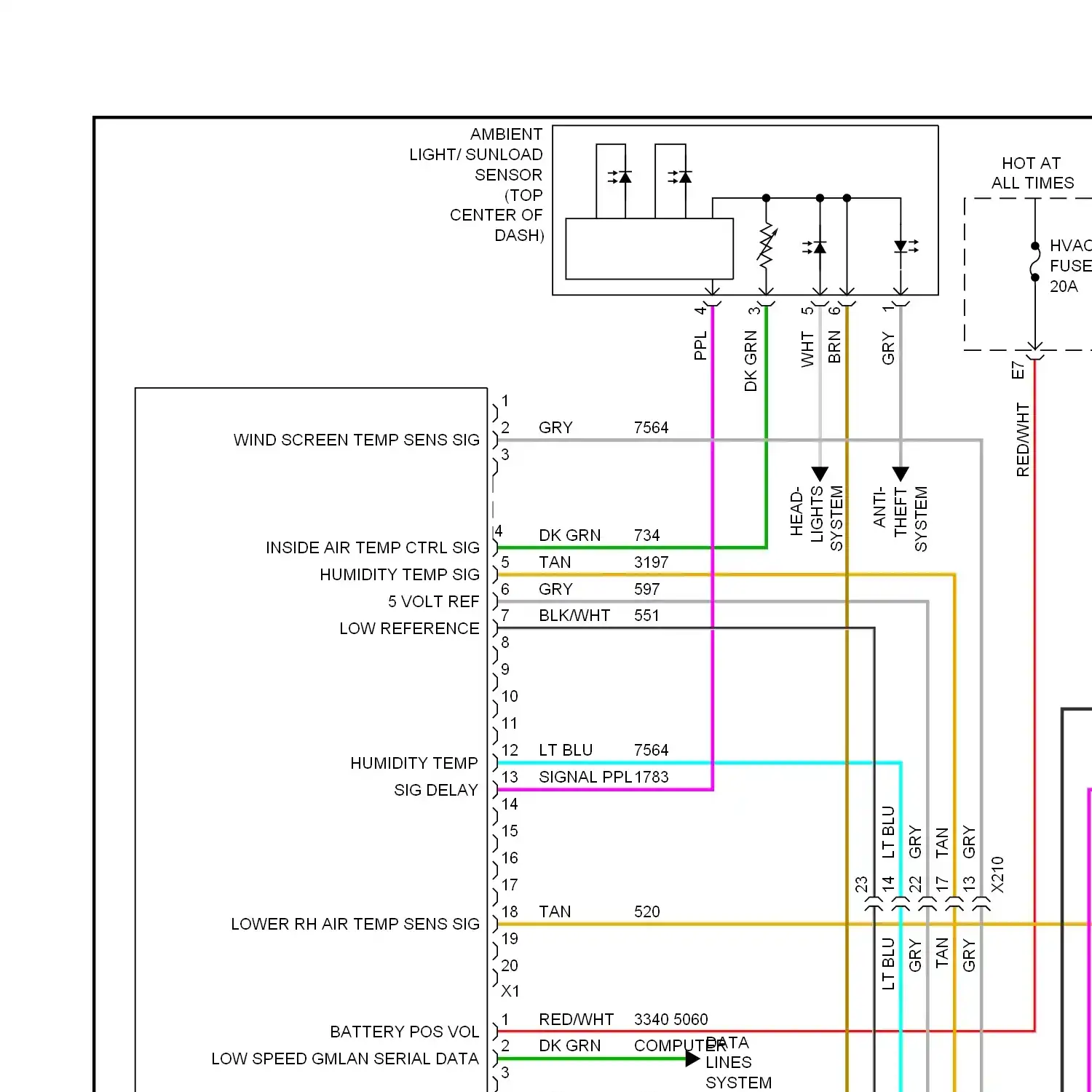
Task: Select the LOW REFERENCE label
Action: pos(409,628)
